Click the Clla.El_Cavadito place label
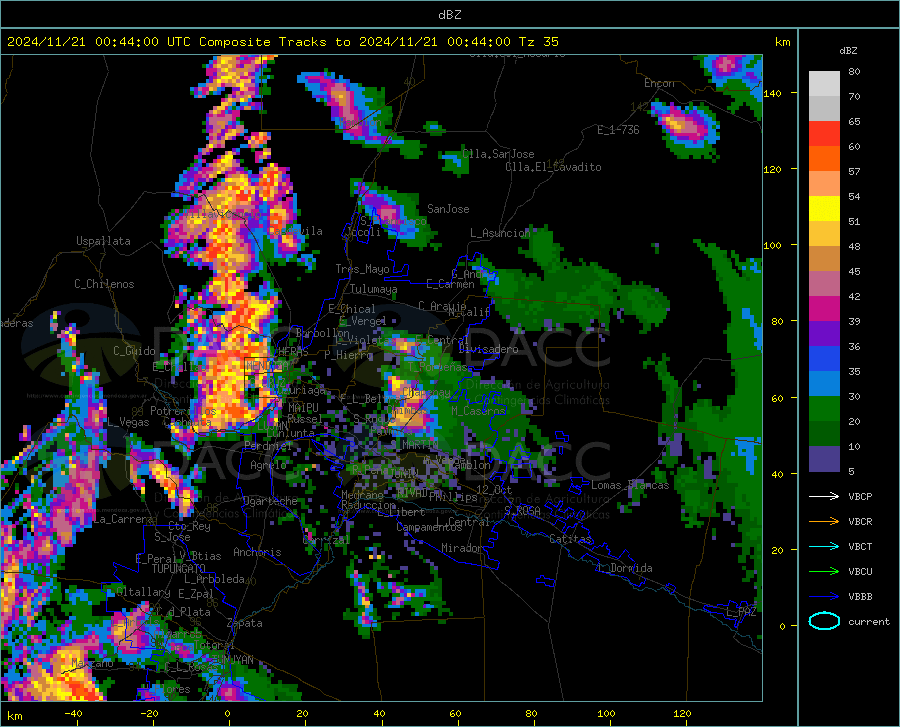900x727 pixels. (x=553, y=167)
